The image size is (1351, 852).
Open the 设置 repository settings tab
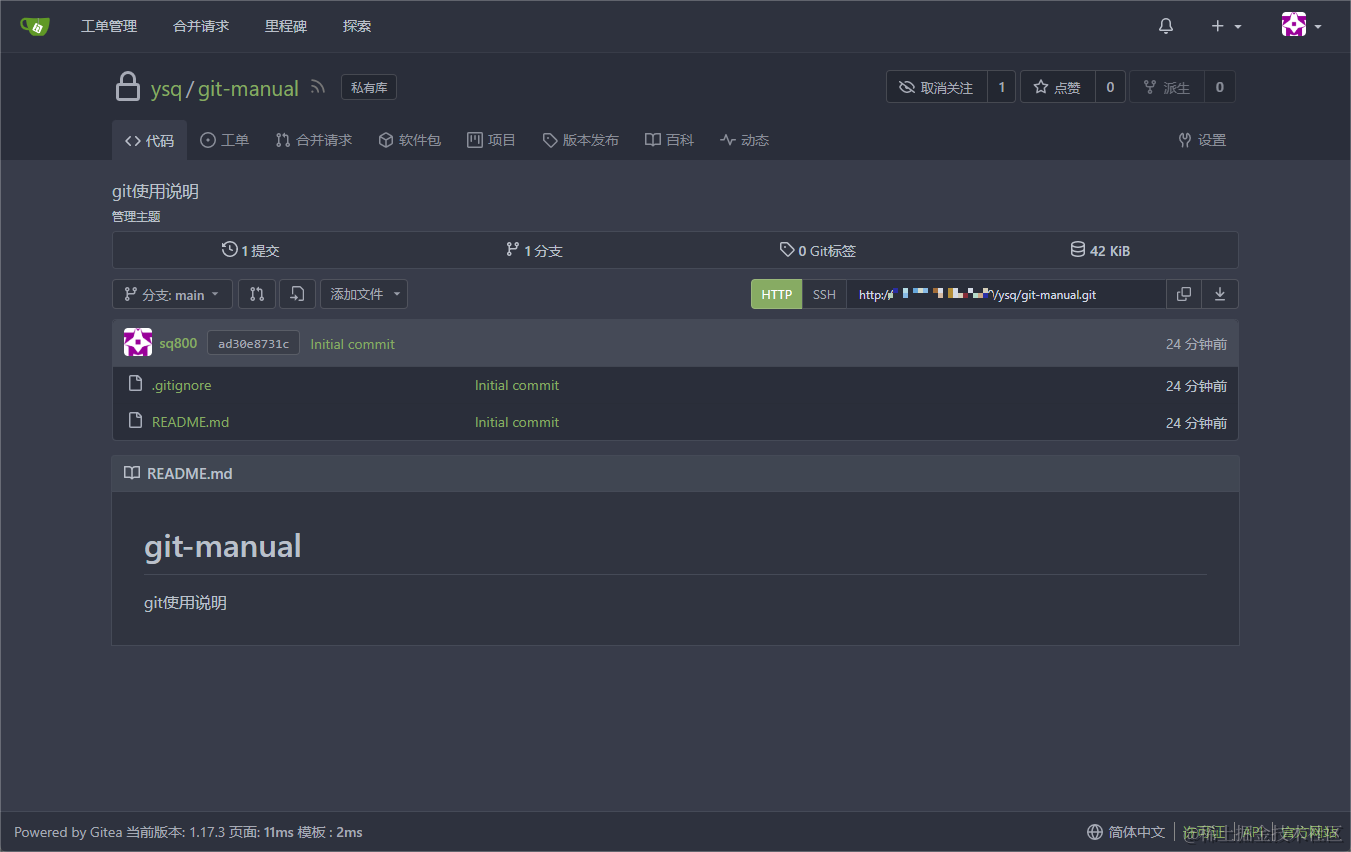point(1202,140)
